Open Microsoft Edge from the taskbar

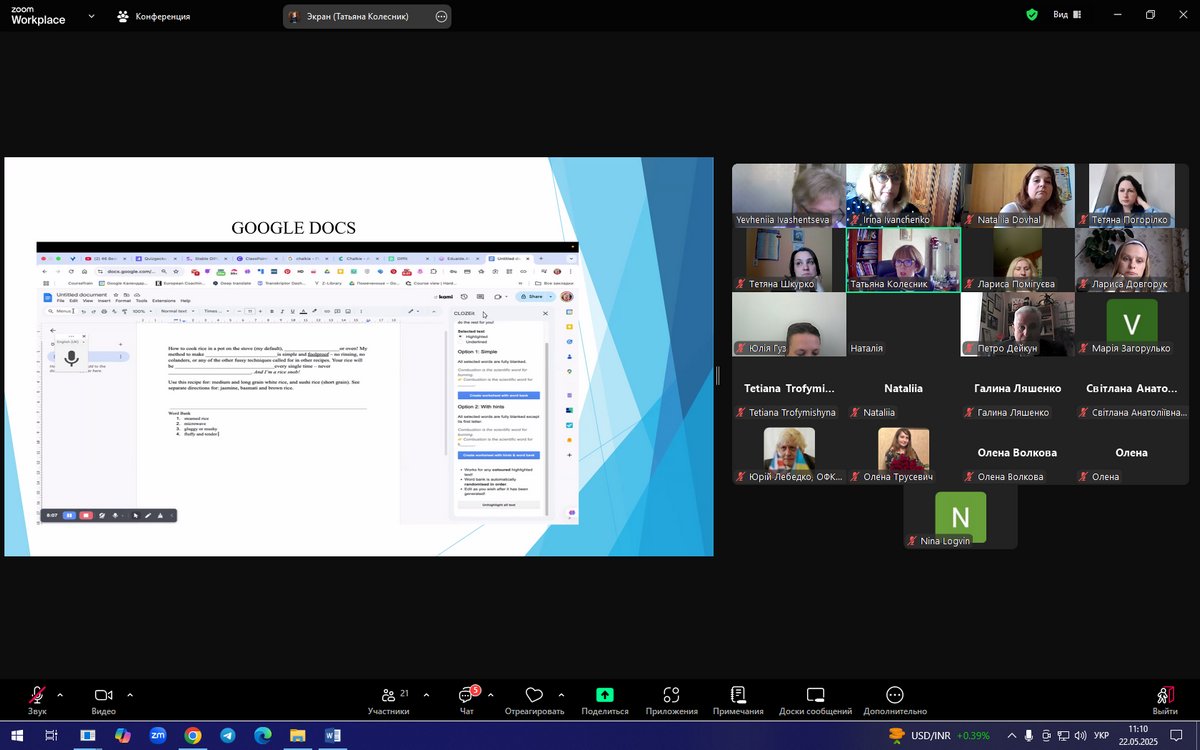click(263, 735)
